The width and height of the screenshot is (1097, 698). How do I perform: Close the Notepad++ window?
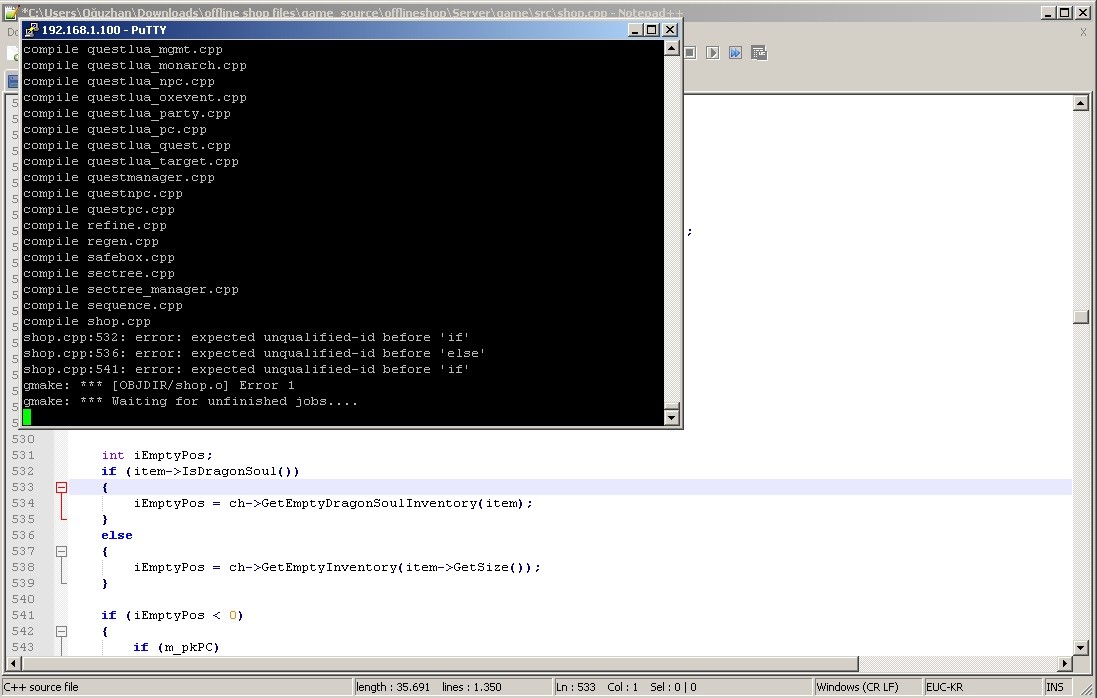(x=1082, y=13)
